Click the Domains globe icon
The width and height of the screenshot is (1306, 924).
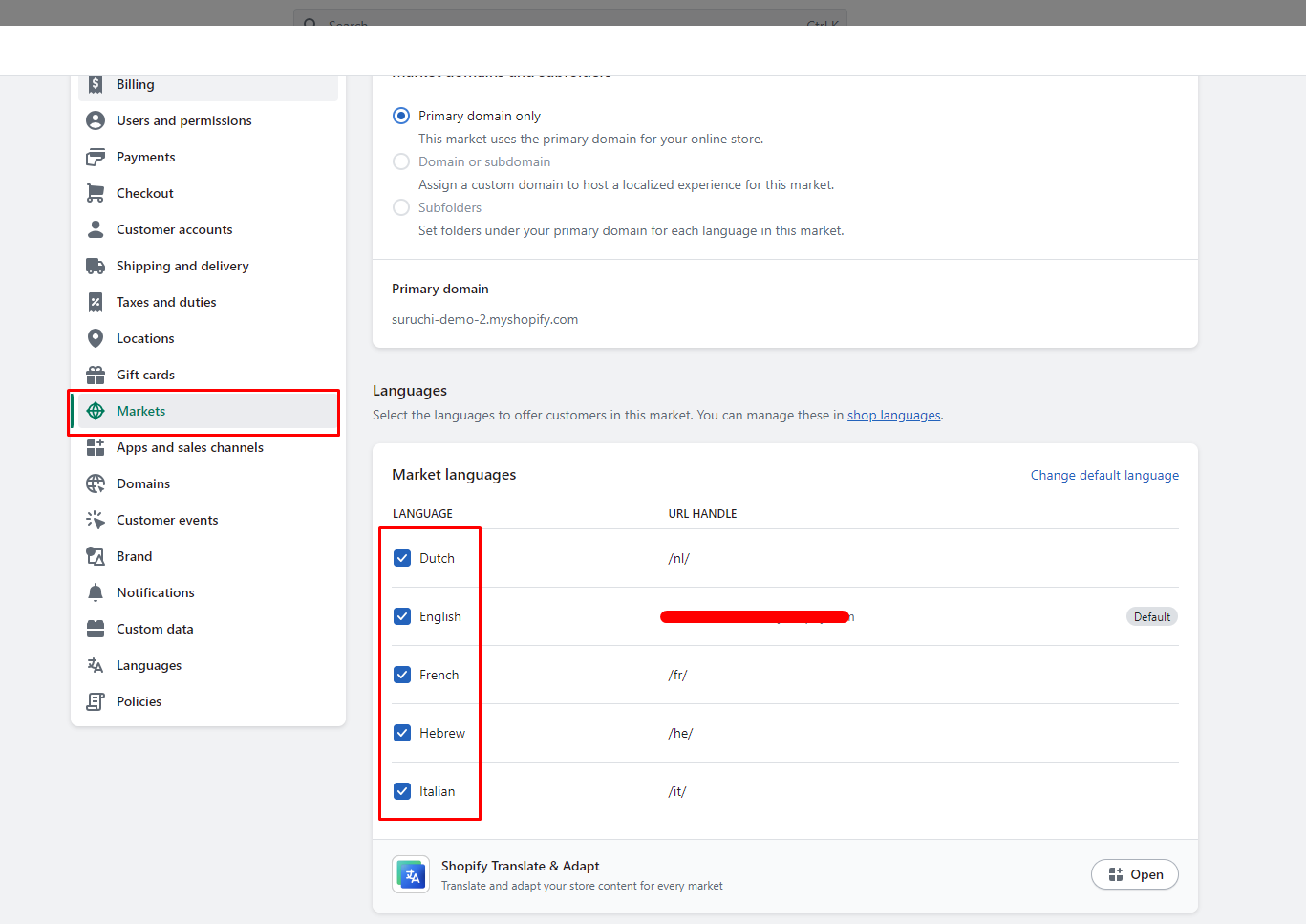coord(96,483)
